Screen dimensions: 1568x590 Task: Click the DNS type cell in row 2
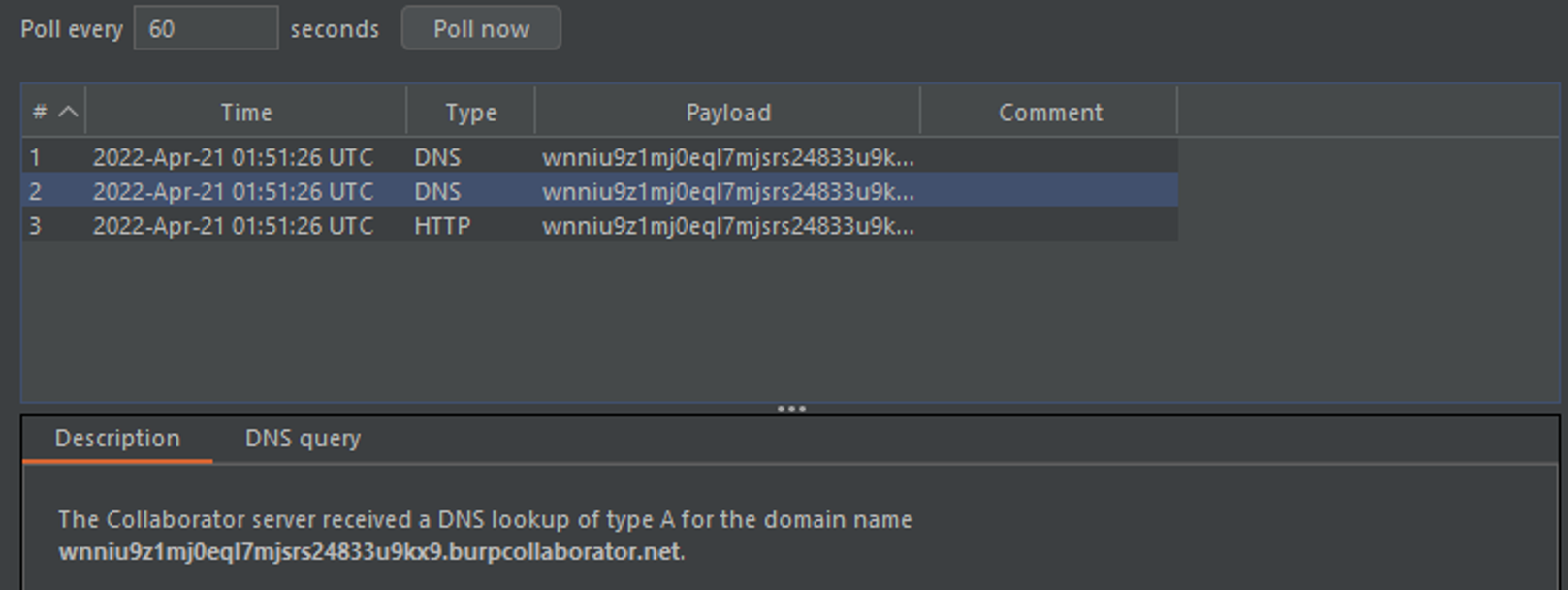click(x=437, y=192)
